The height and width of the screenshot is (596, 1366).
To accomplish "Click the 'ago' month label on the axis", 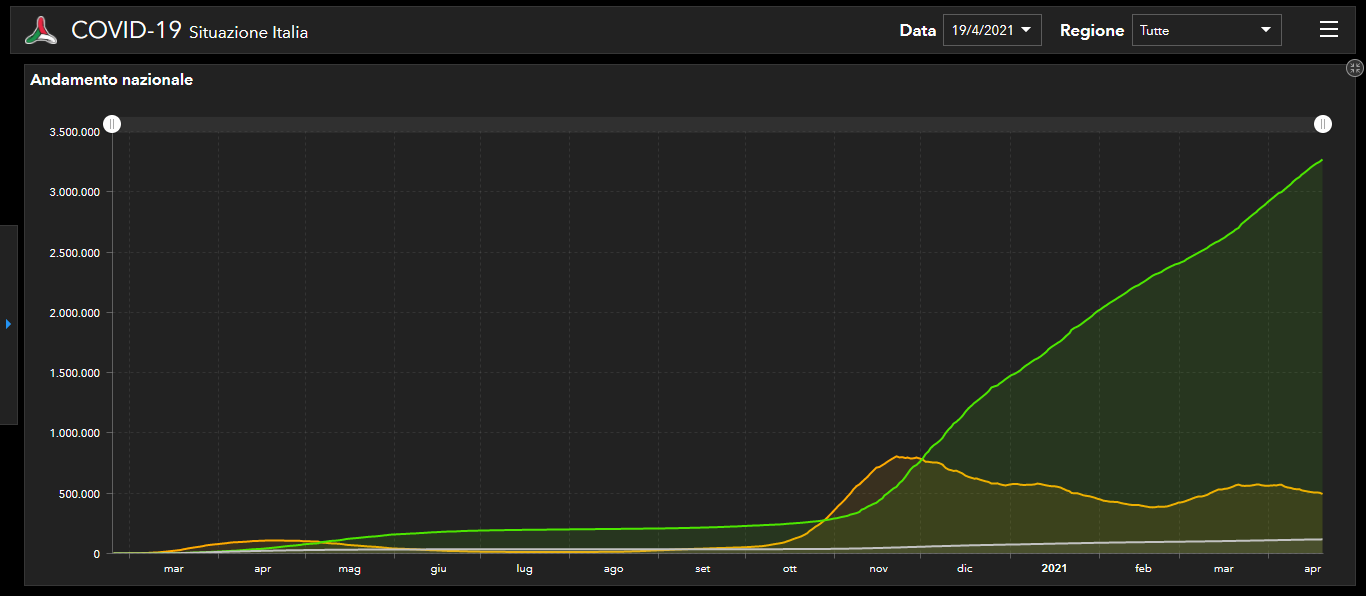I will pos(613,569).
